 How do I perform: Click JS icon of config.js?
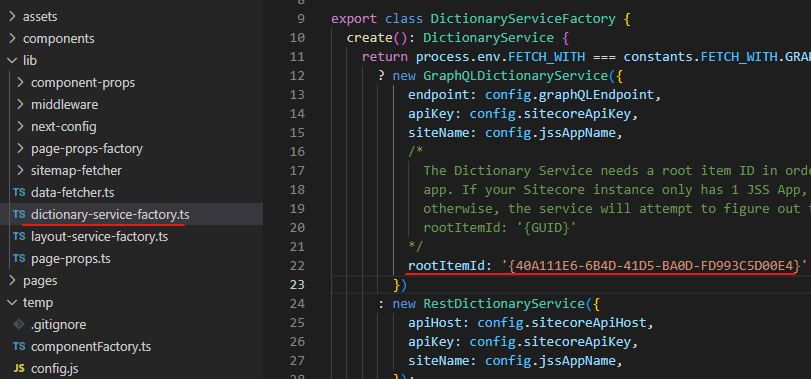pos(19,369)
